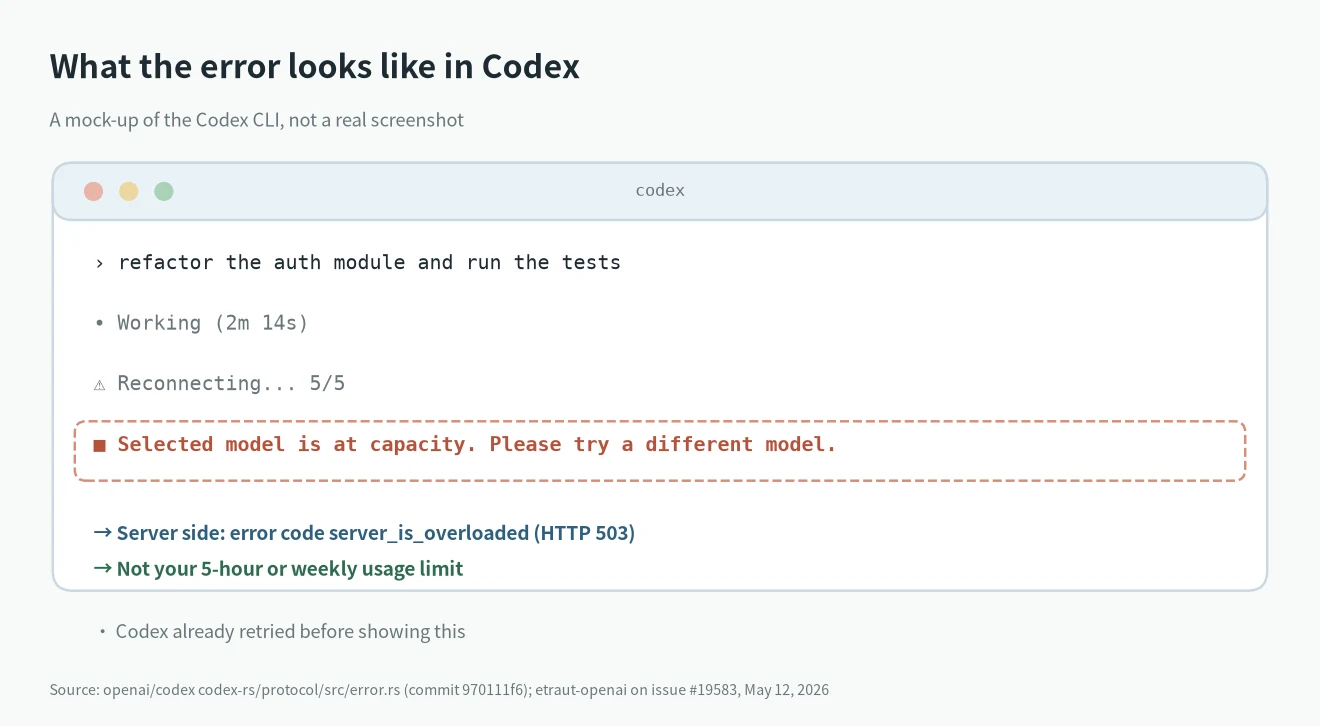The image size is (1320, 726).
Task: Click the green maximize dot in codex window
Action: click(x=164, y=191)
